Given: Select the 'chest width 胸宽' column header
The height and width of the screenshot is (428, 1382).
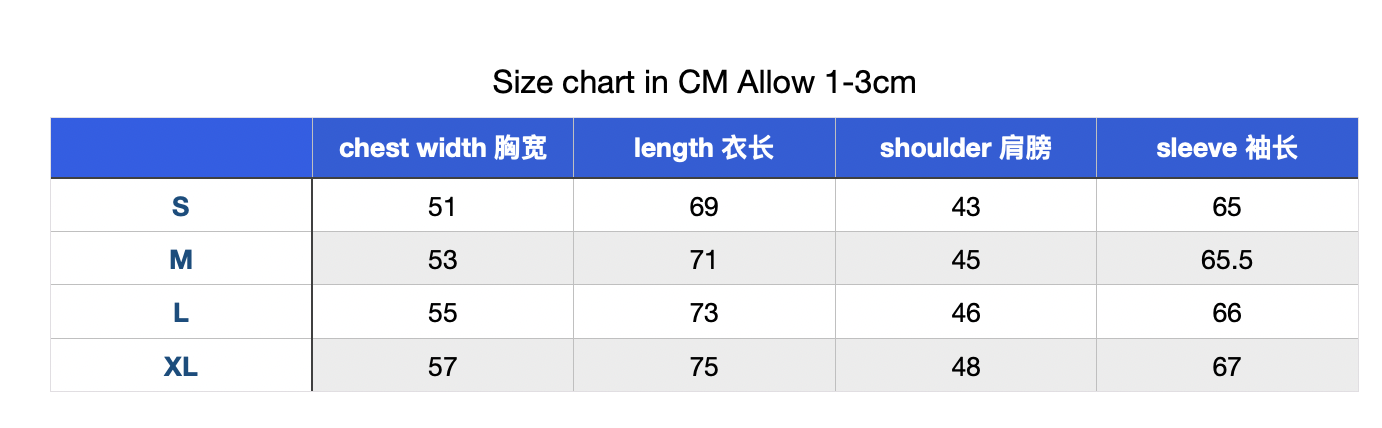Looking at the screenshot, I should [443, 148].
